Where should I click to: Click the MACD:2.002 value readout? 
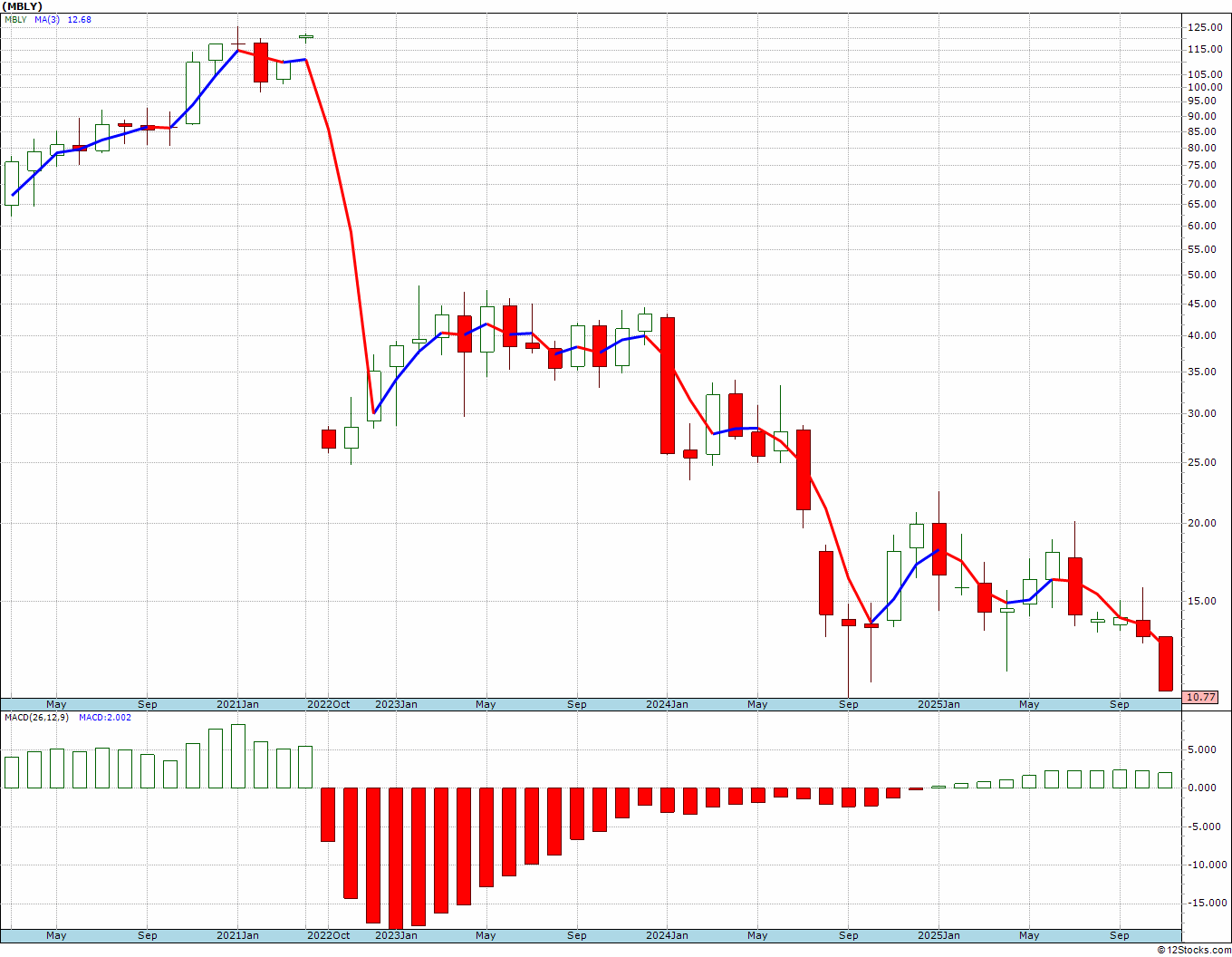coord(105,718)
